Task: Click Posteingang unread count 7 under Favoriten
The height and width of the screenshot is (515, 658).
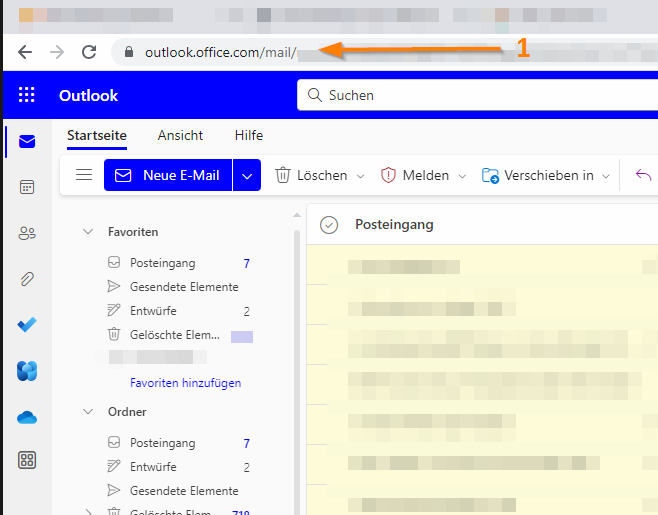Action: coord(246,264)
